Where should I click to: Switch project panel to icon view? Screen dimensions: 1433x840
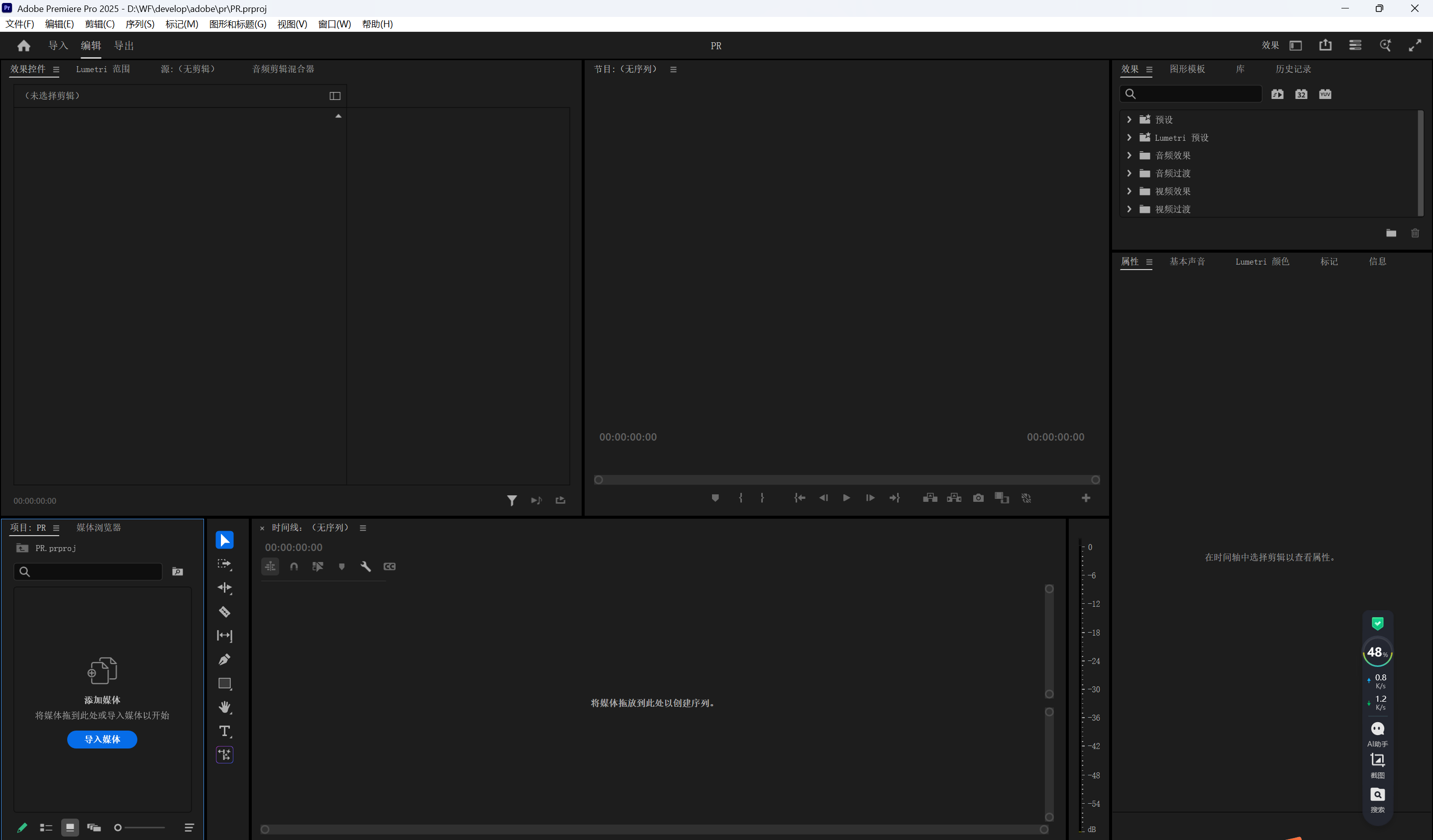[70, 828]
